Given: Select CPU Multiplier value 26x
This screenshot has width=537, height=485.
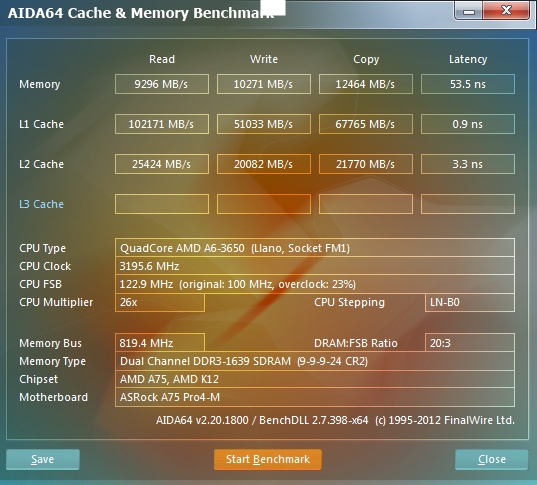Looking at the screenshot, I should [x=160, y=302].
